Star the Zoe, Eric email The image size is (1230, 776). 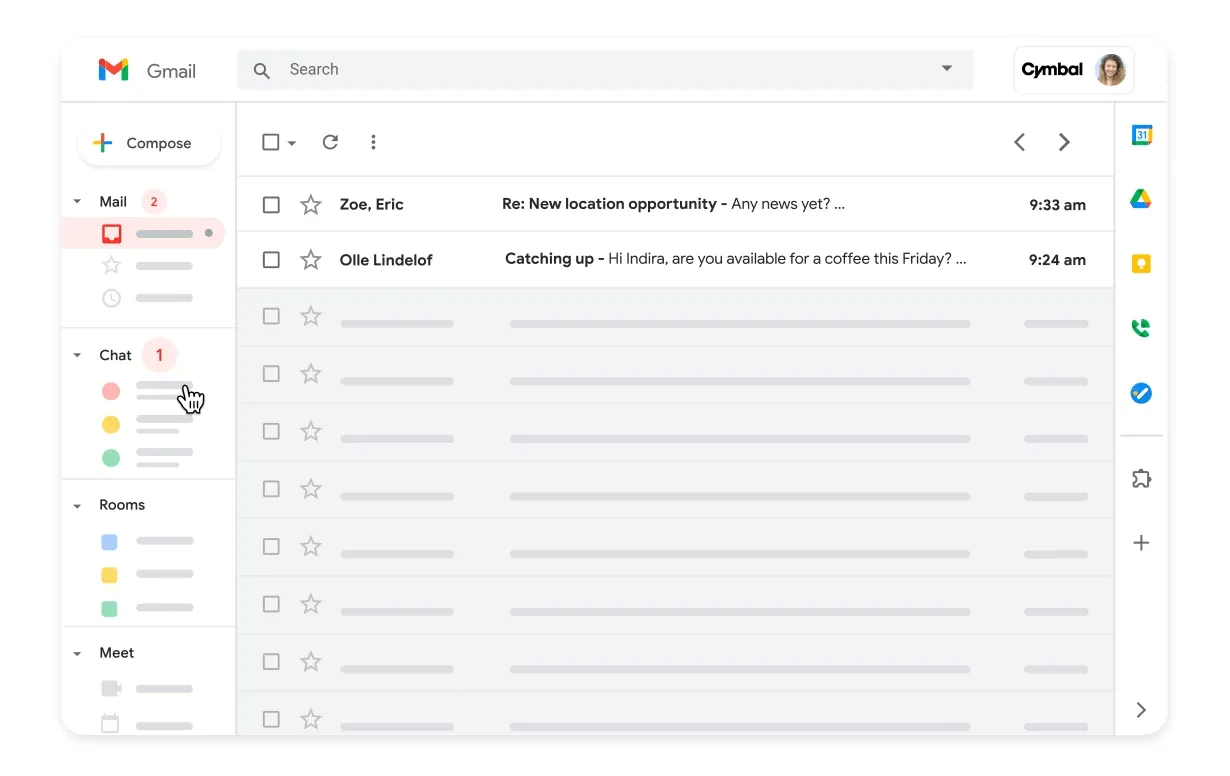tap(311, 205)
